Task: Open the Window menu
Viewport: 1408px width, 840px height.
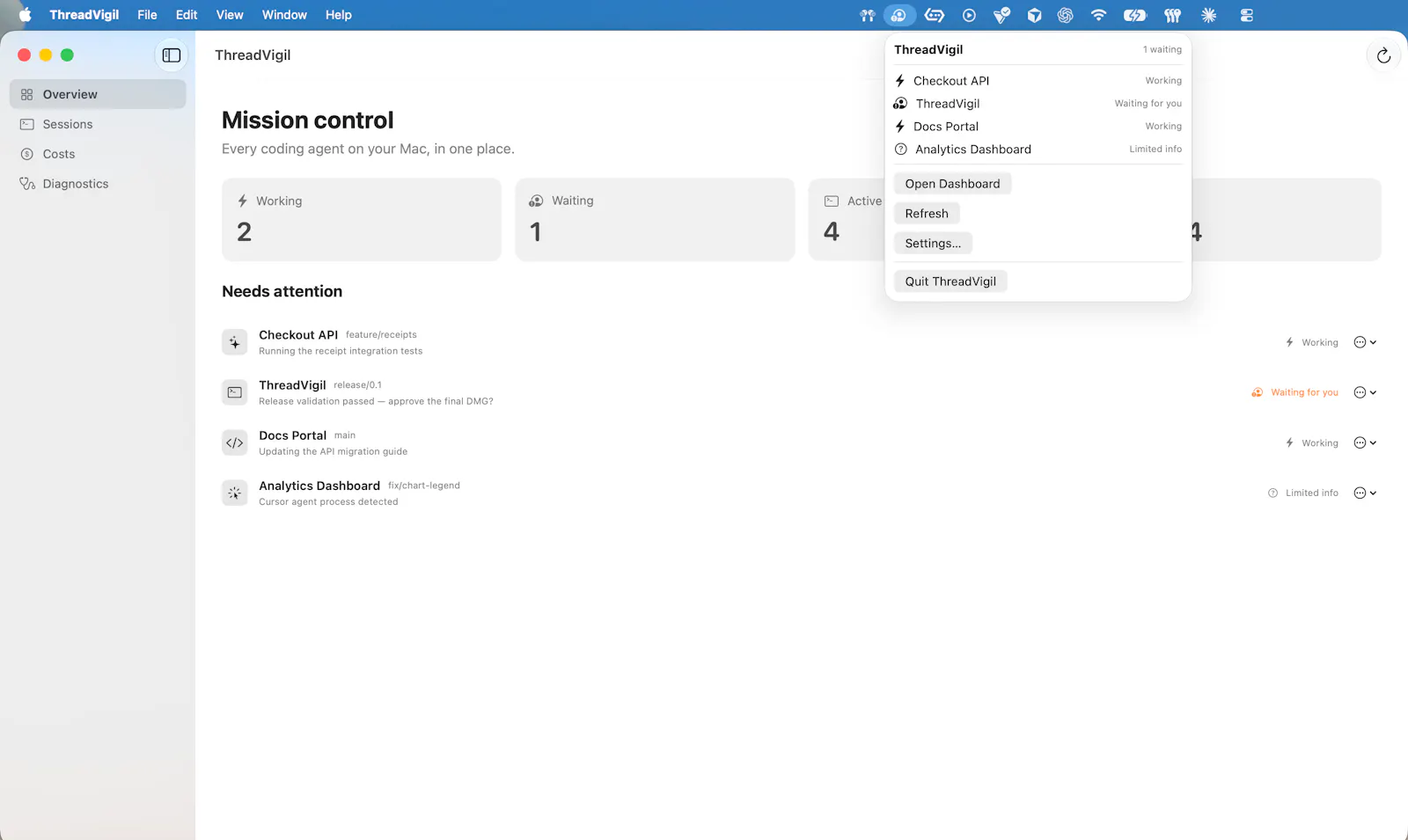Action: pyautogui.click(x=284, y=15)
